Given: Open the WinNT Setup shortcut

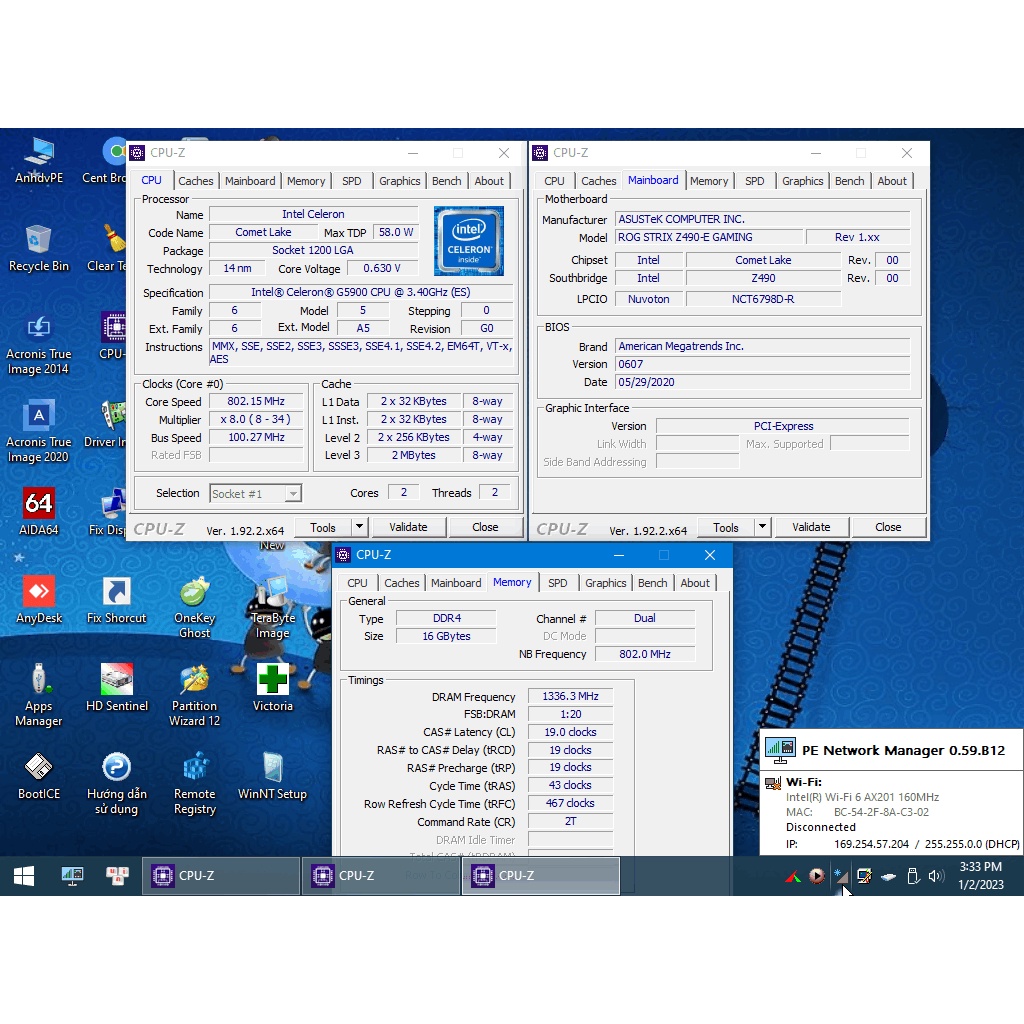Looking at the screenshot, I should [272, 775].
